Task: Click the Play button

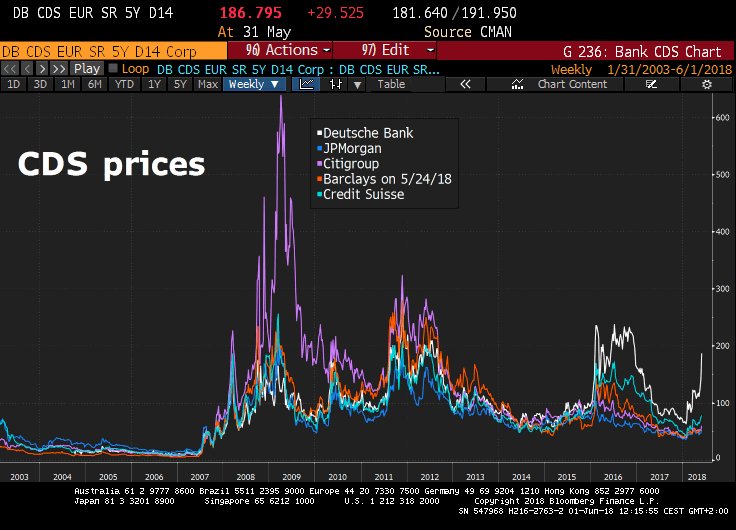Action: pyautogui.click(x=87, y=69)
